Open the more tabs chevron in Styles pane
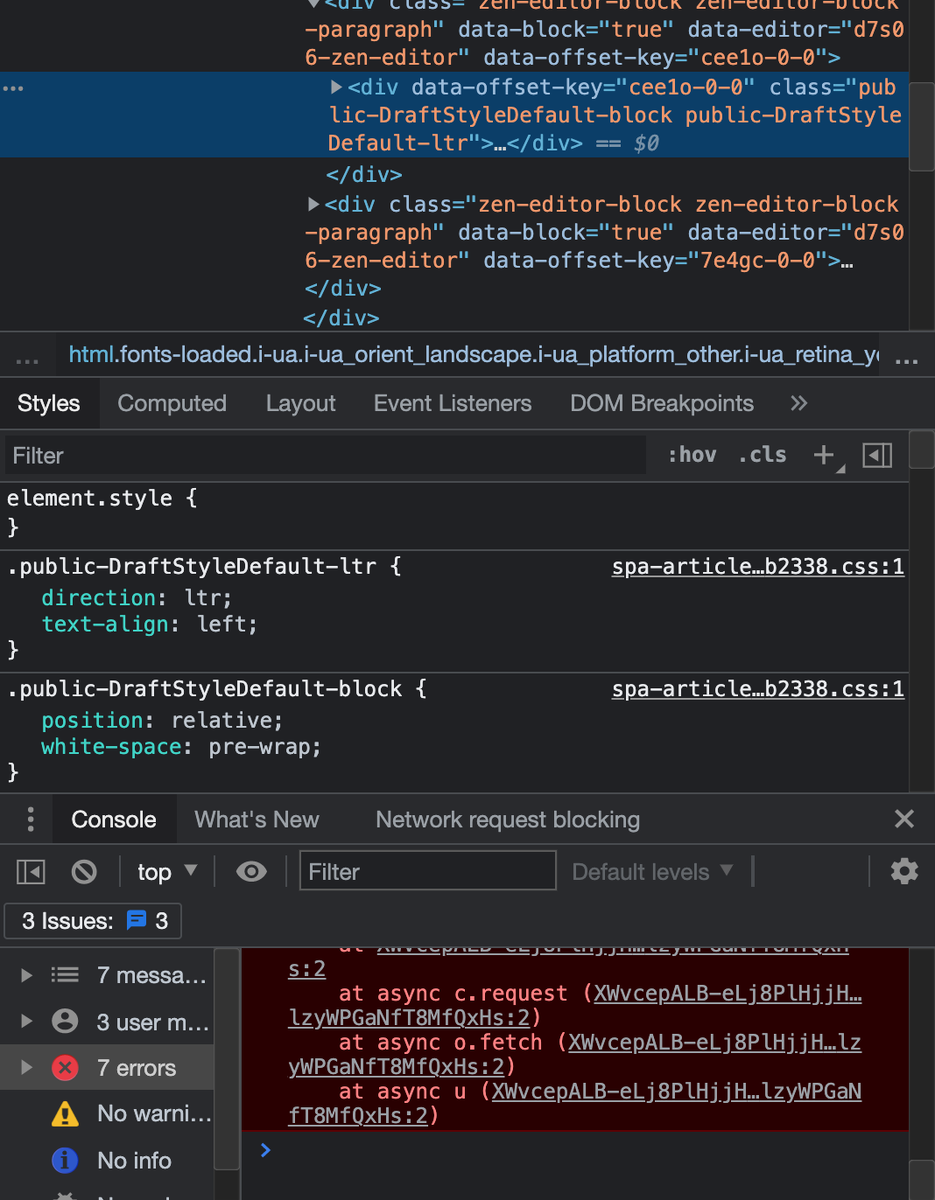This screenshot has height=1200, width=935. coord(798,403)
